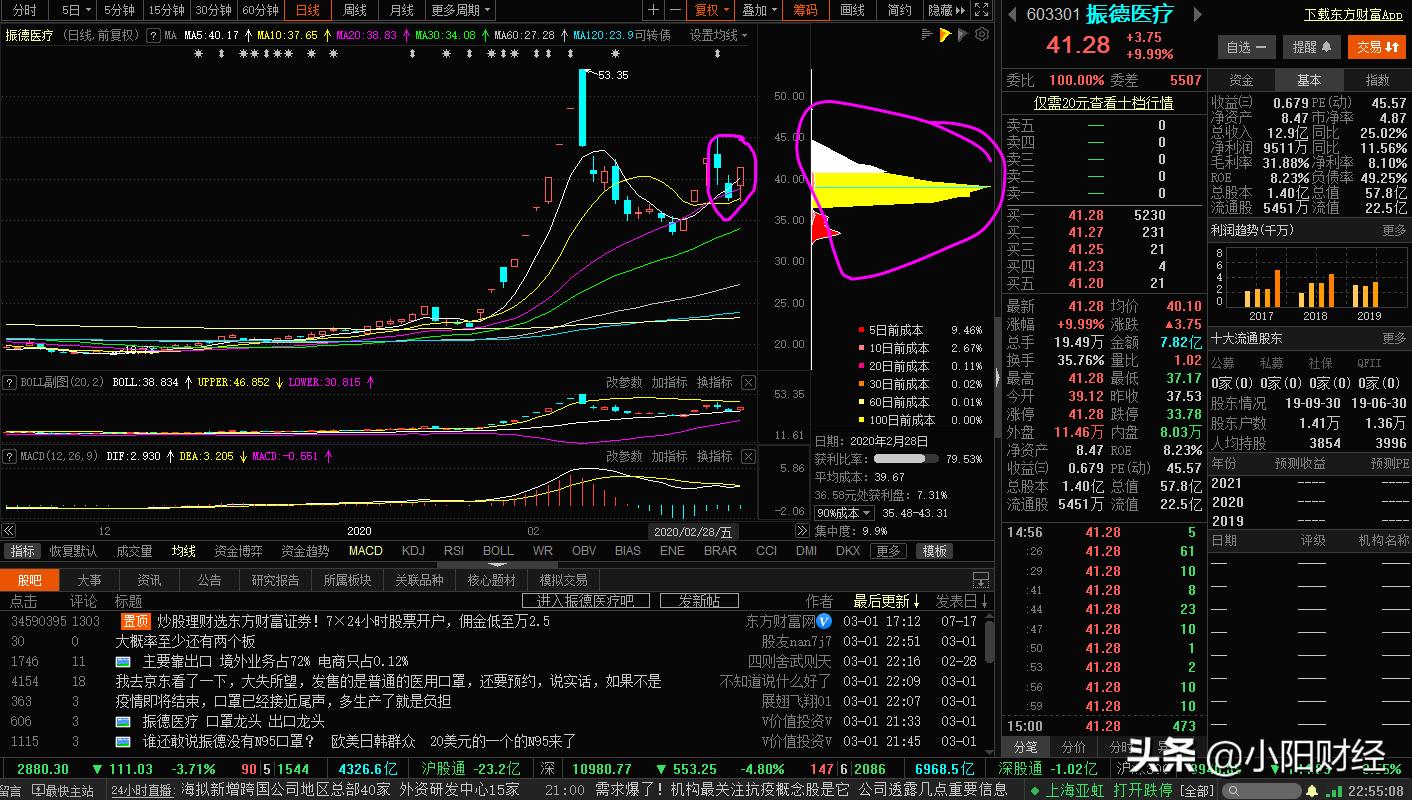The height and width of the screenshot is (800, 1412).
Task: Zoom out using the minus icon
Action: [x=676, y=10]
